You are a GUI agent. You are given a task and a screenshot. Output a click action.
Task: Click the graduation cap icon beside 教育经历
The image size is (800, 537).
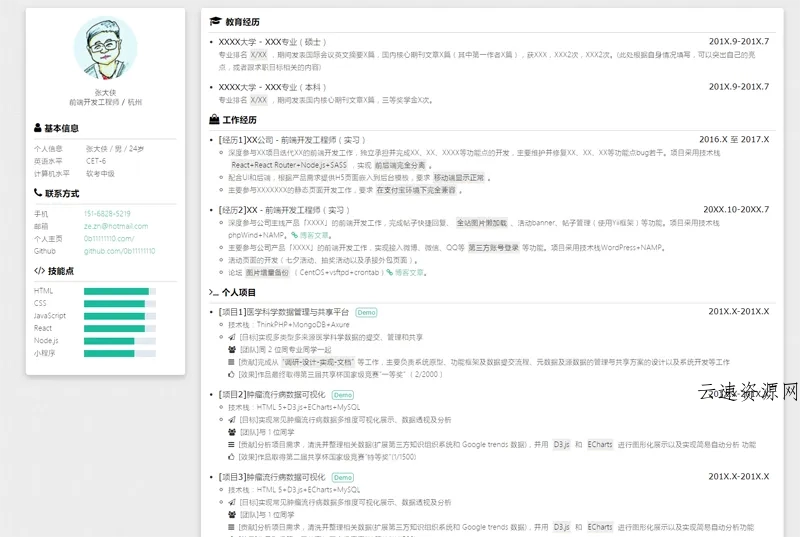[215, 21]
